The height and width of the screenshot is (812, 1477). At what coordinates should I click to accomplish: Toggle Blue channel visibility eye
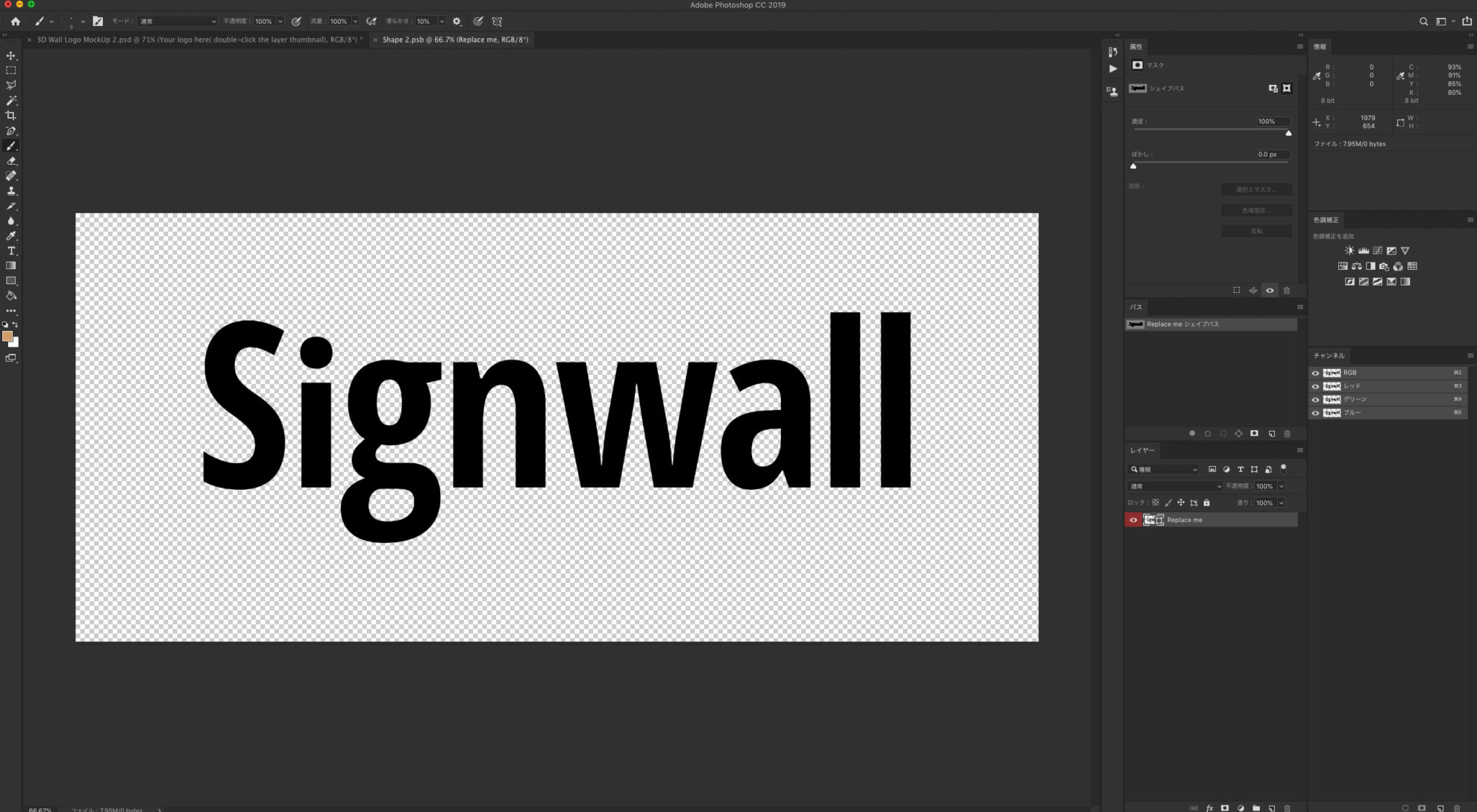1315,413
